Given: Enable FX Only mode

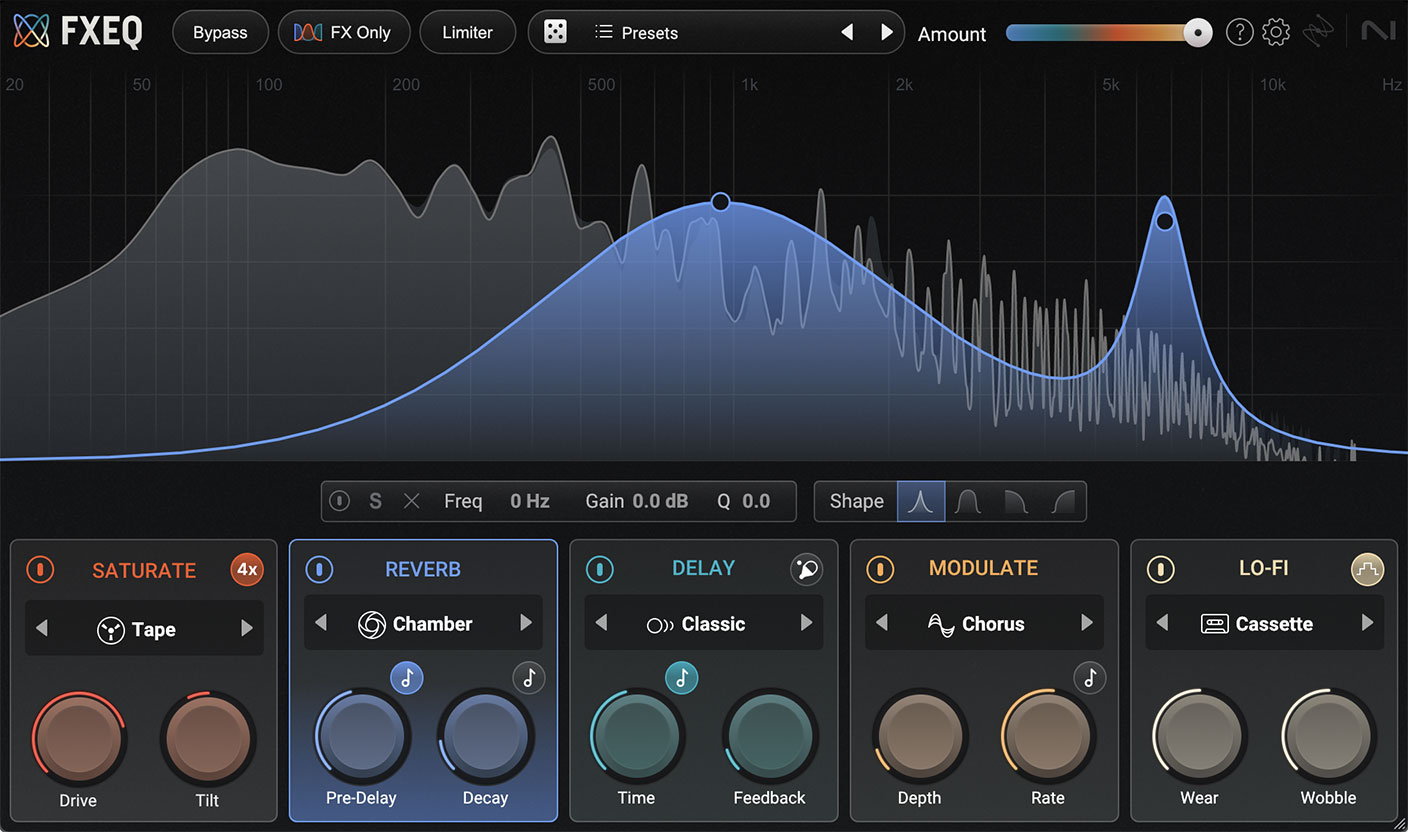Looking at the screenshot, I should coord(343,33).
